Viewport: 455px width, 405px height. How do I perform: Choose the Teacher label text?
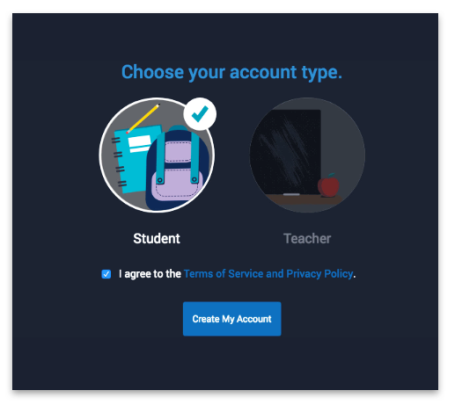(x=307, y=239)
